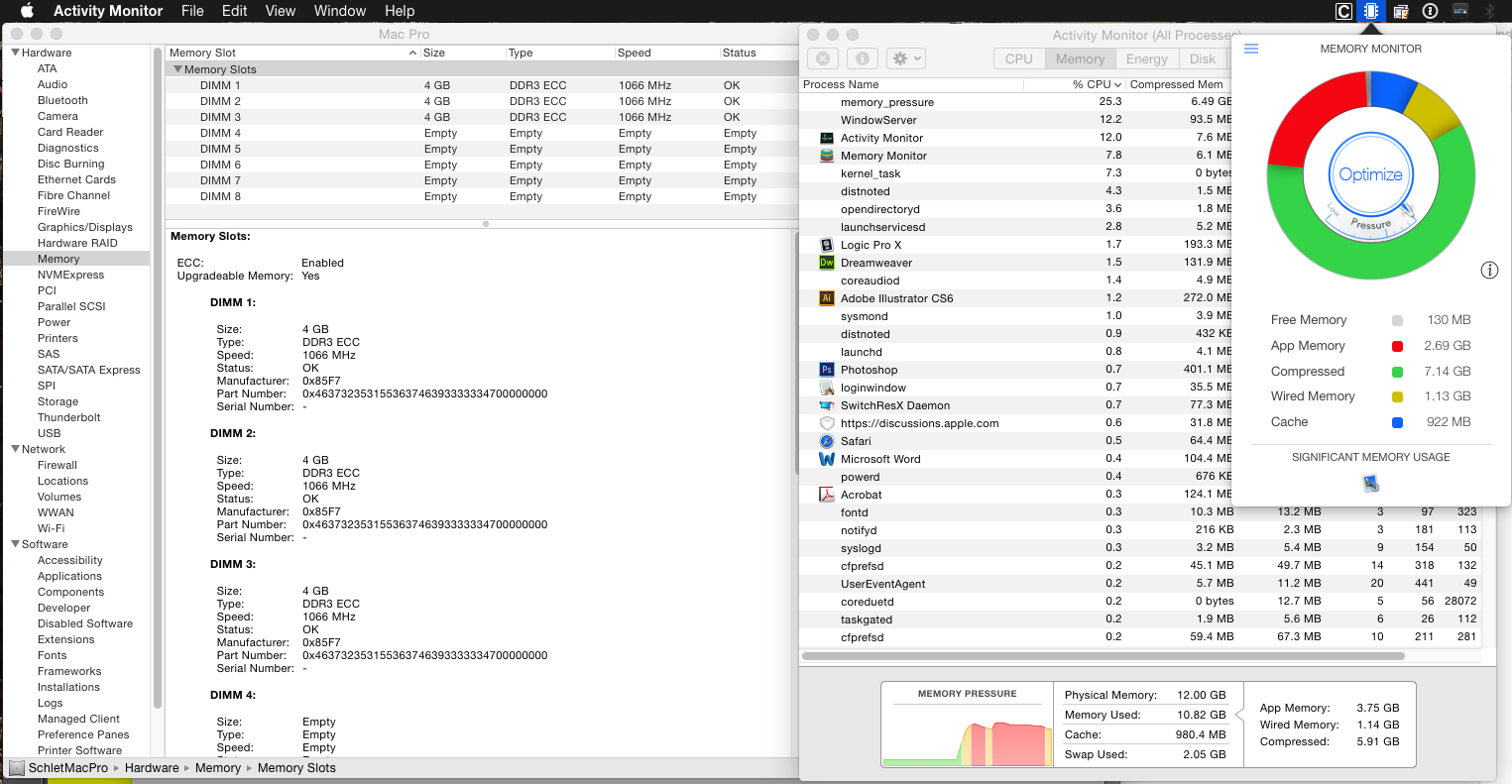Click the Activity Monitor process icon
Image resolution: width=1512 pixels, height=784 pixels.
tap(827, 138)
